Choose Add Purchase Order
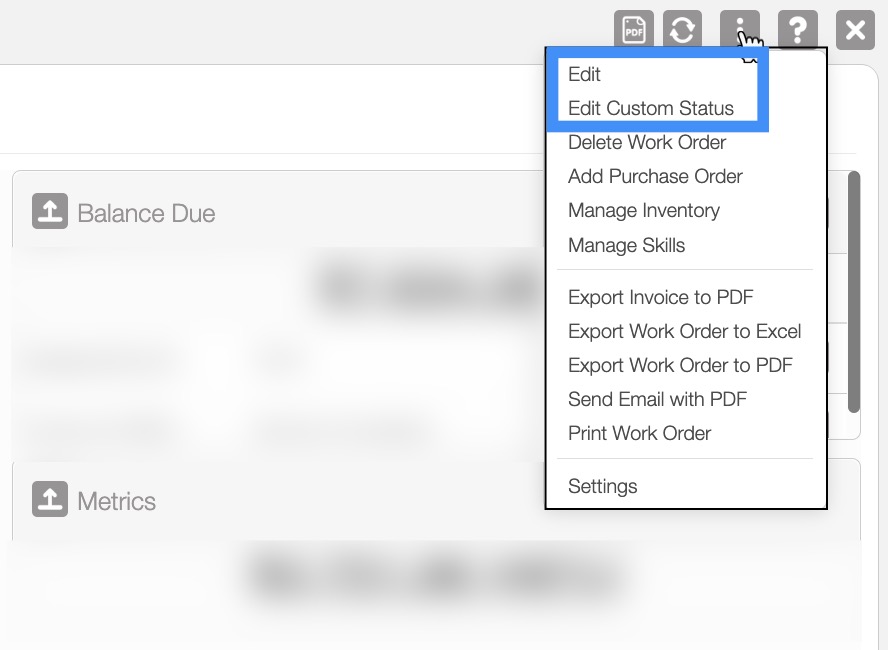Viewport: 888px width, 650px height. (x=655, y=176)
